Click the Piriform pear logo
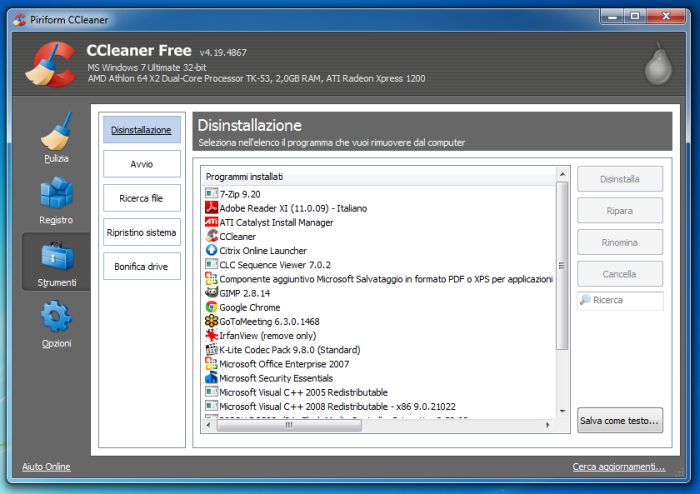Viewport: 700px width, 494px height. (658, 64)
